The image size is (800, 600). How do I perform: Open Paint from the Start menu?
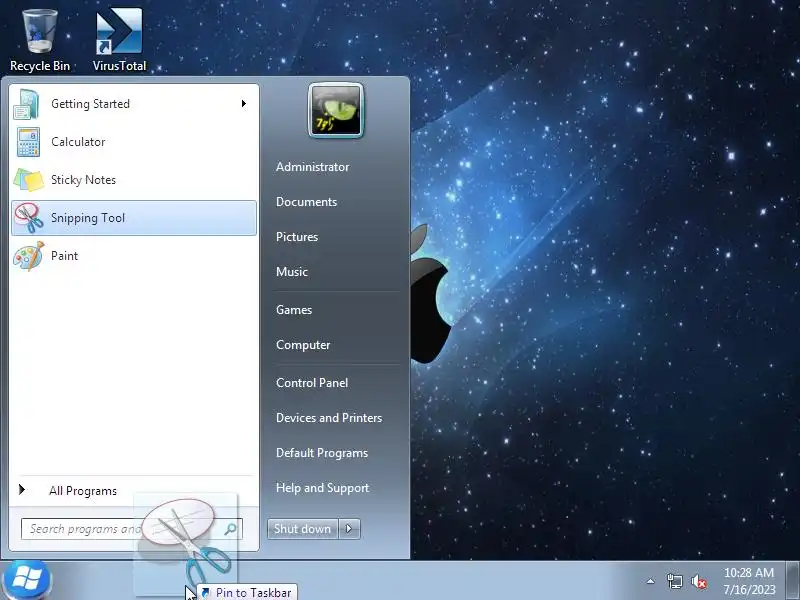[x=134, y=256]
